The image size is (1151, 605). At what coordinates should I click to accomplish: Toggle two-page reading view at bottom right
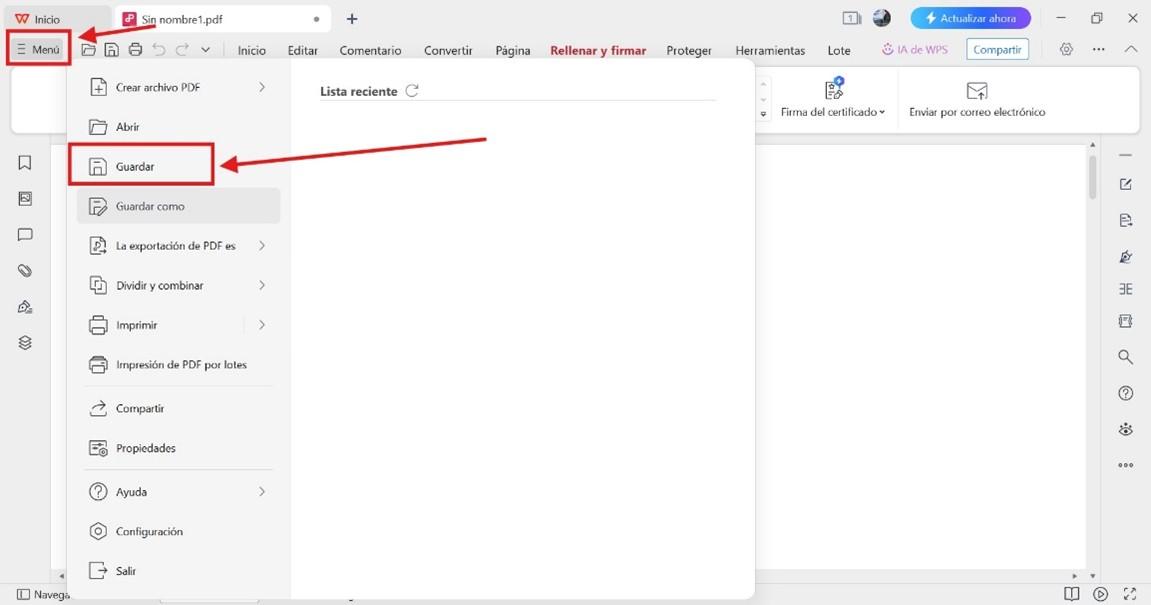tap(1070, 593)
